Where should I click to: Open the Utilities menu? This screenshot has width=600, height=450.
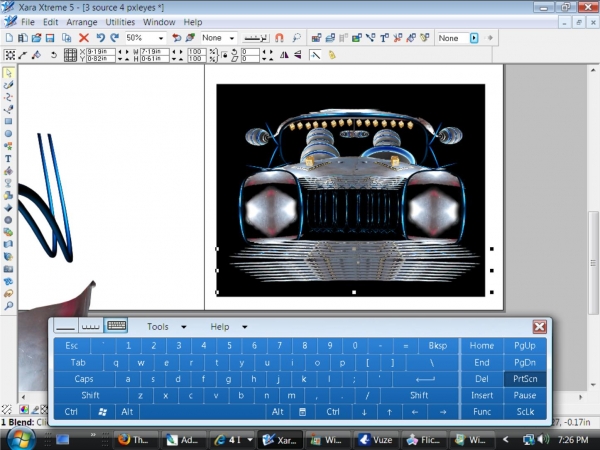pyautogui.click(x=120, y=22)
